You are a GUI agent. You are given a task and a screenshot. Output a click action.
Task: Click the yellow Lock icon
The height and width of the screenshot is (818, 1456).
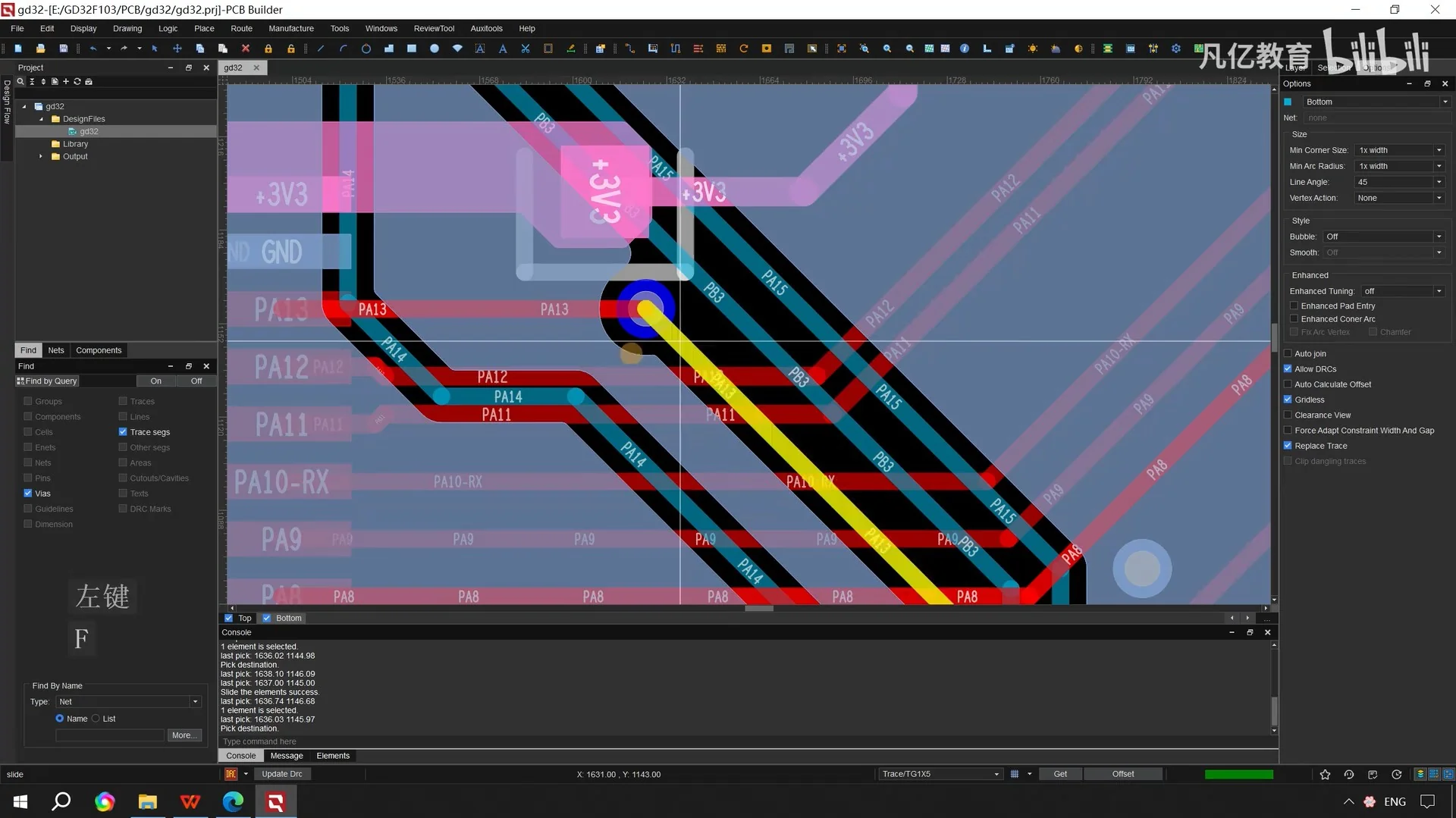coord(268,49)
